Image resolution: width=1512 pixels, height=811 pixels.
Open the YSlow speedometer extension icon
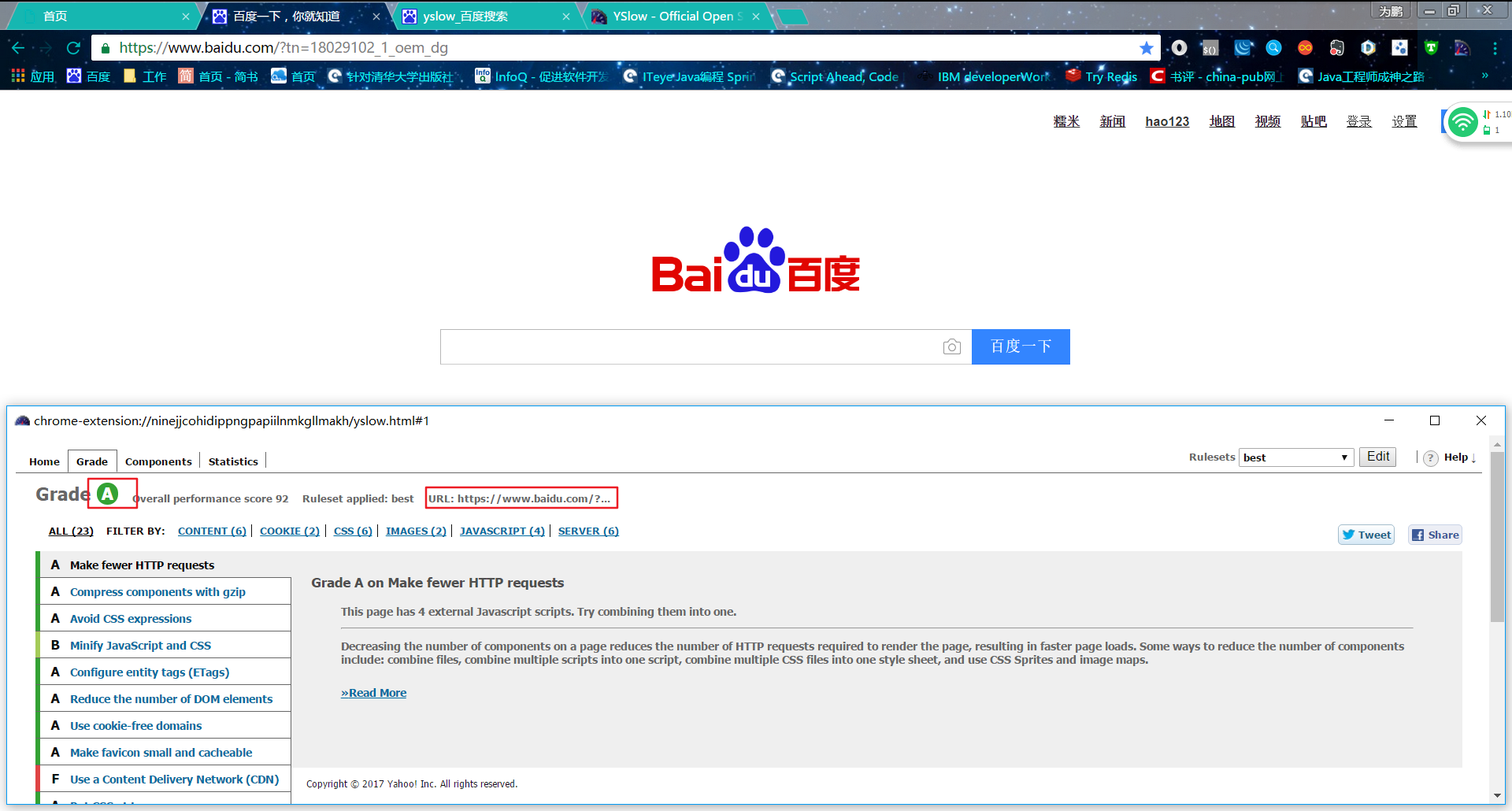1462,48
